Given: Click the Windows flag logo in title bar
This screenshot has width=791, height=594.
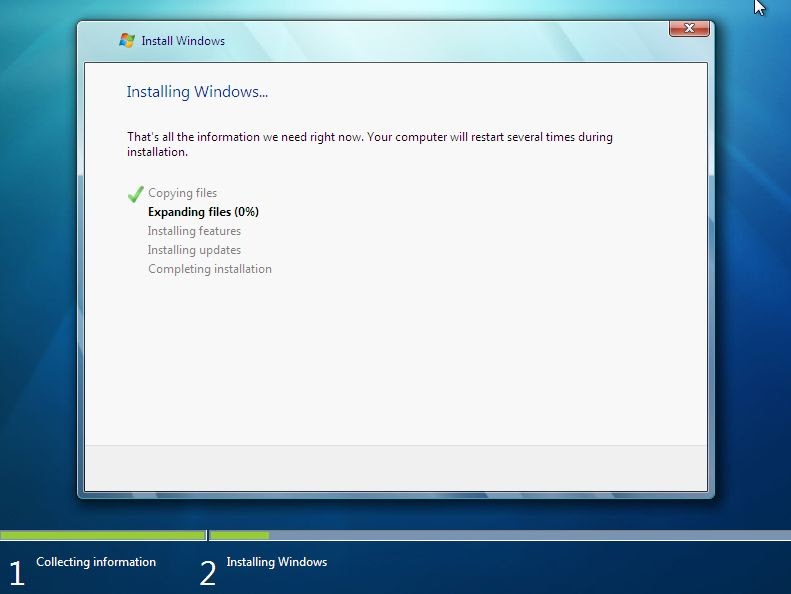Looking at the screenshot, I should pos(127,40).
